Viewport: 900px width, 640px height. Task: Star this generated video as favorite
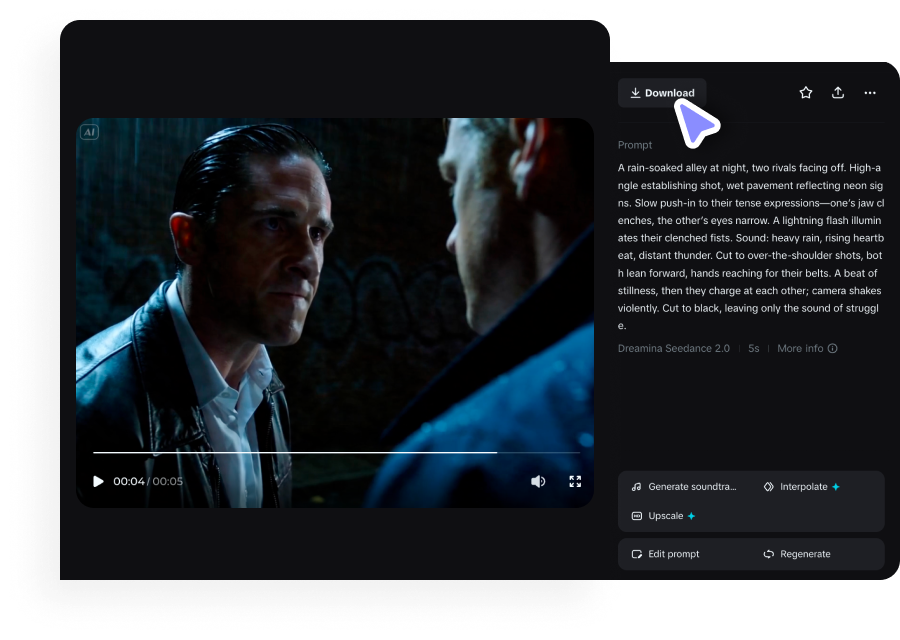[806, 92]
